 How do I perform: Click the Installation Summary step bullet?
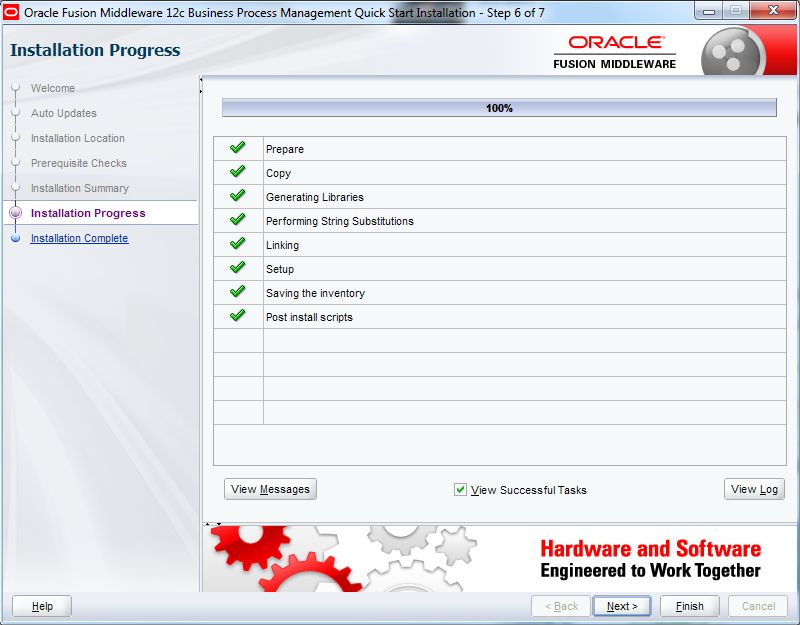click(16, 187)
